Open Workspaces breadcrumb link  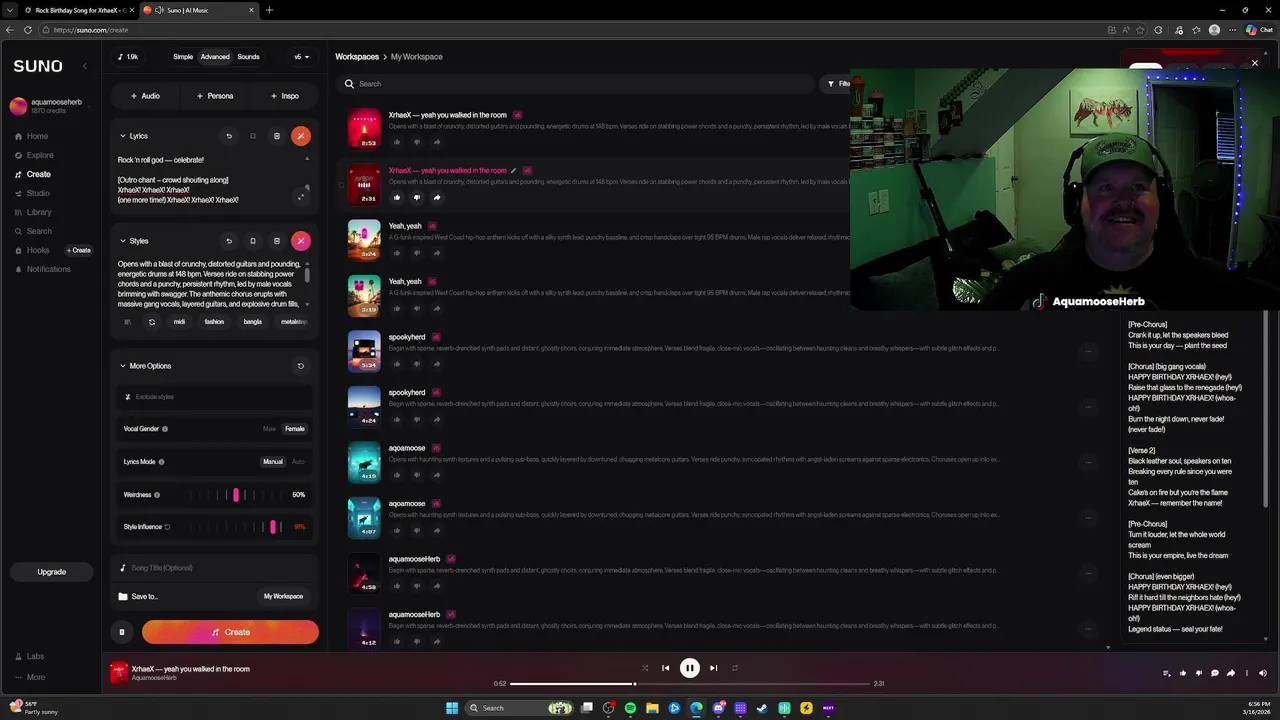pos(357,57)
